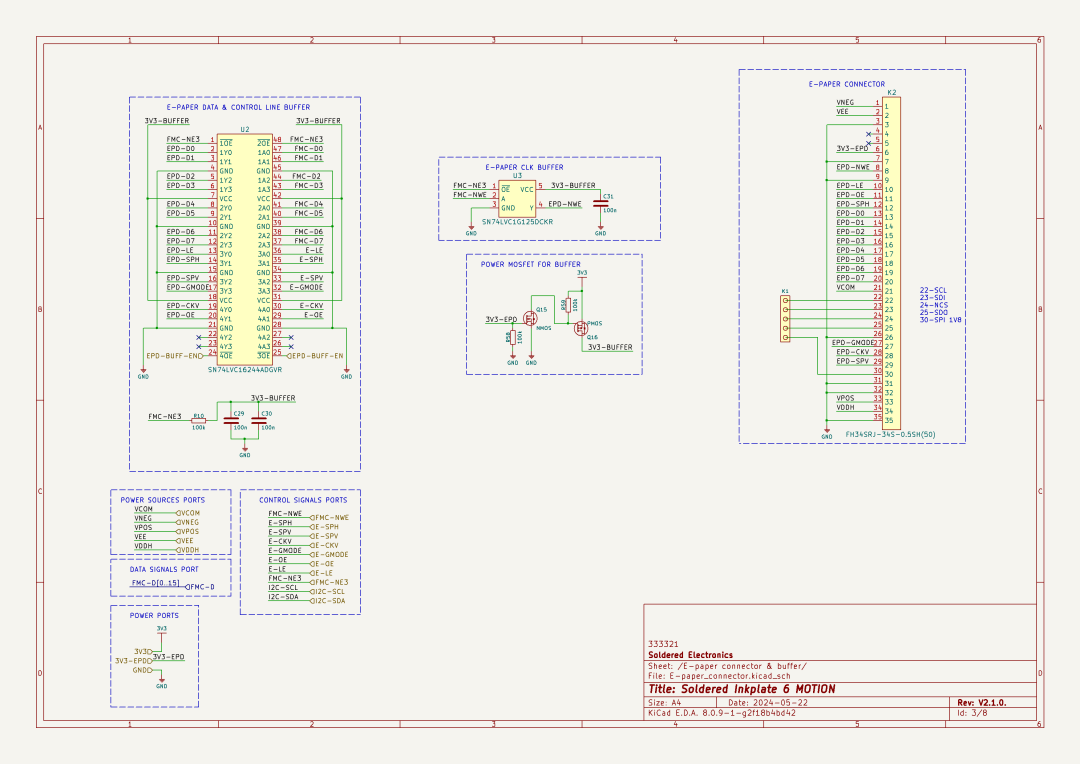
Task: Click the GND symbol below connector K2 wiring
Action: point(827,434)
